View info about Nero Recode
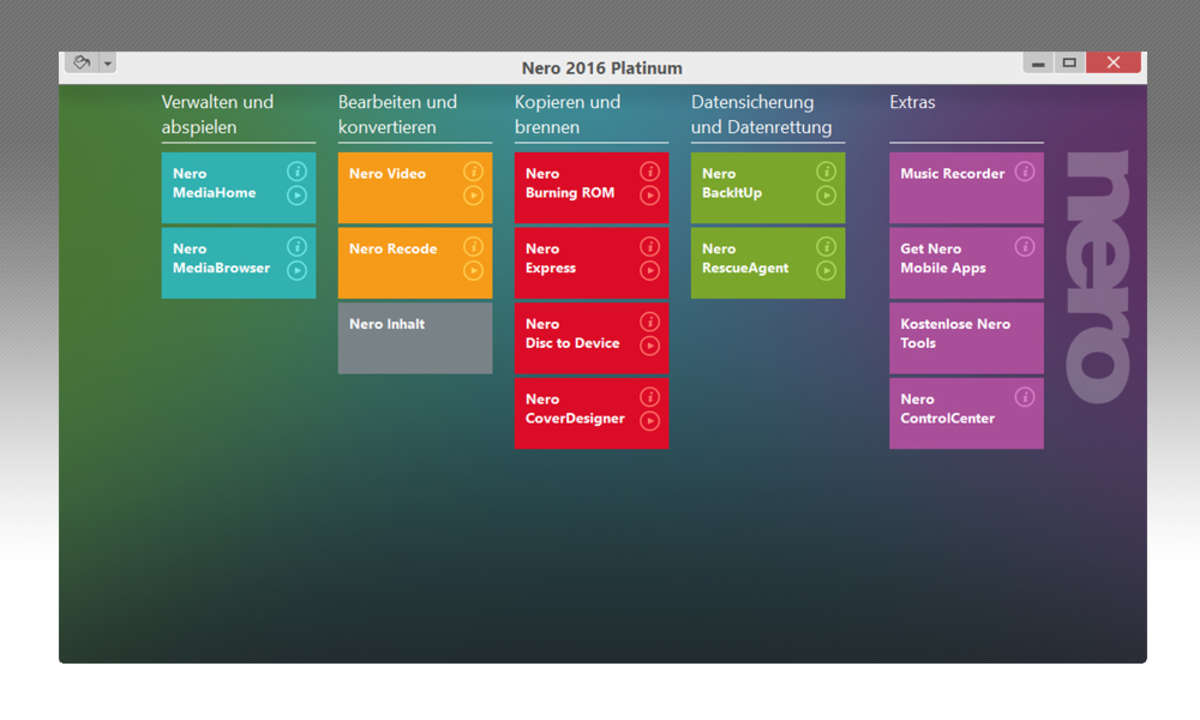Screen dimensions: 1200x720 (473, 246)
